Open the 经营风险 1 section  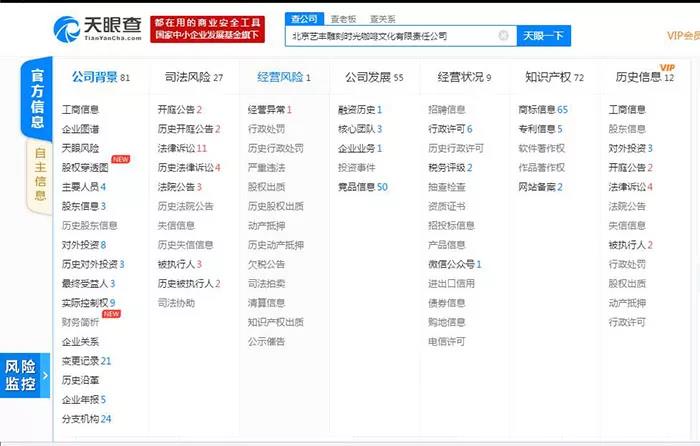(284, 77)
